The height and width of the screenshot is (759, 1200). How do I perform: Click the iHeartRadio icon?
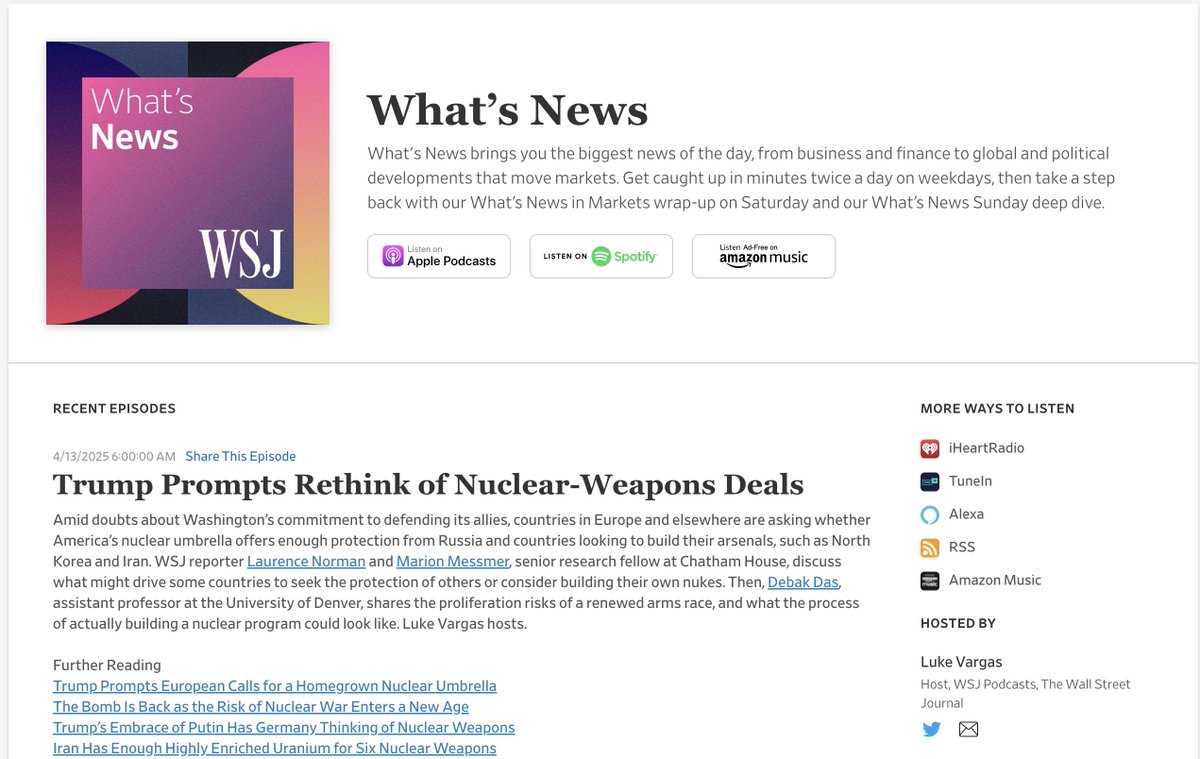[x=930, y=448]
